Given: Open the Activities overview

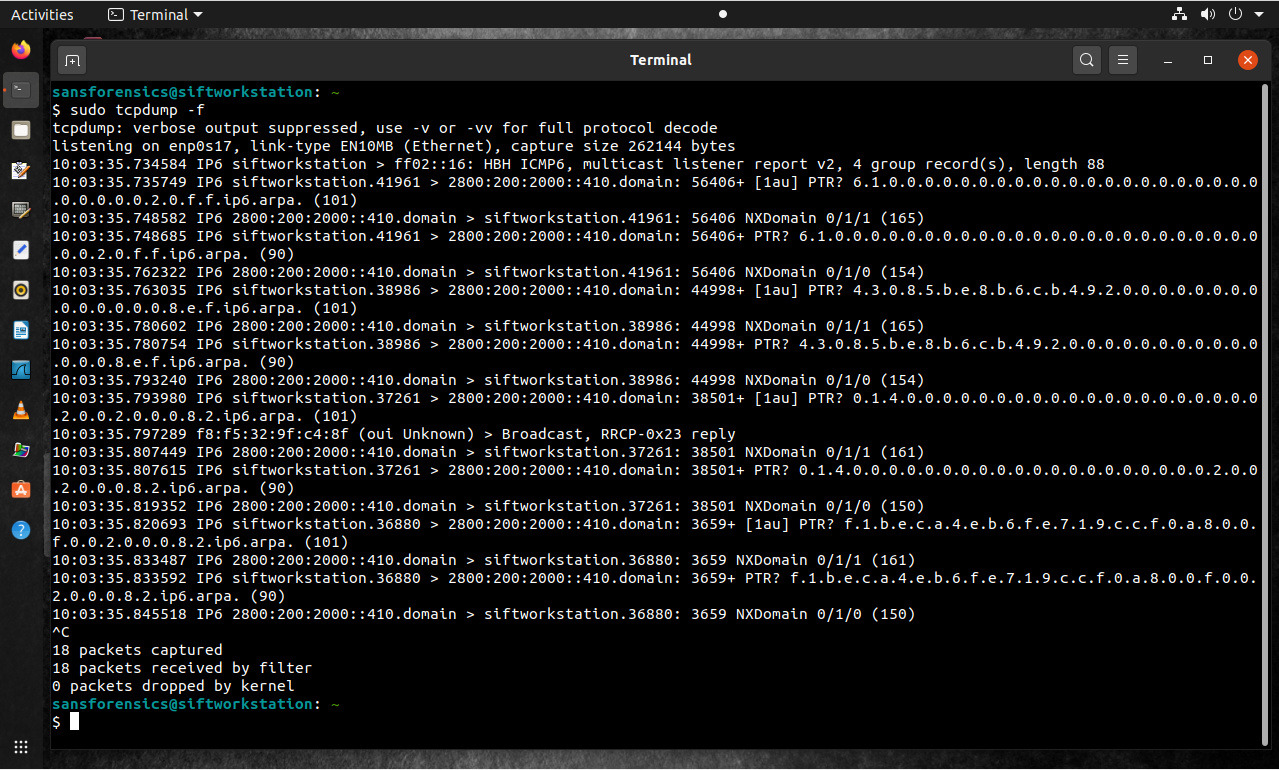Looking at the screenshot, I should (42, 14).
